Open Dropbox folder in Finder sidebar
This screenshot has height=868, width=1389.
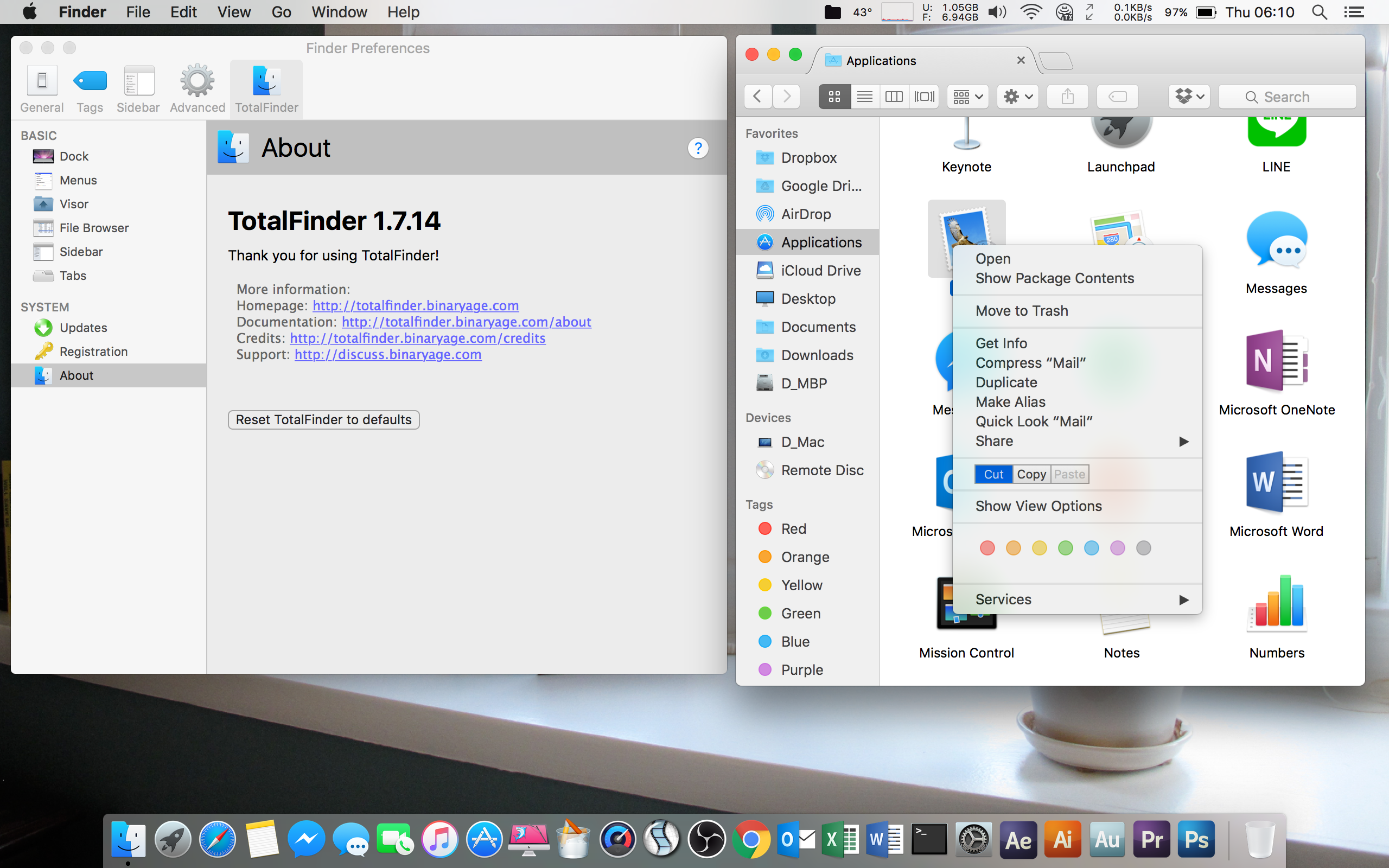point(807,158)
